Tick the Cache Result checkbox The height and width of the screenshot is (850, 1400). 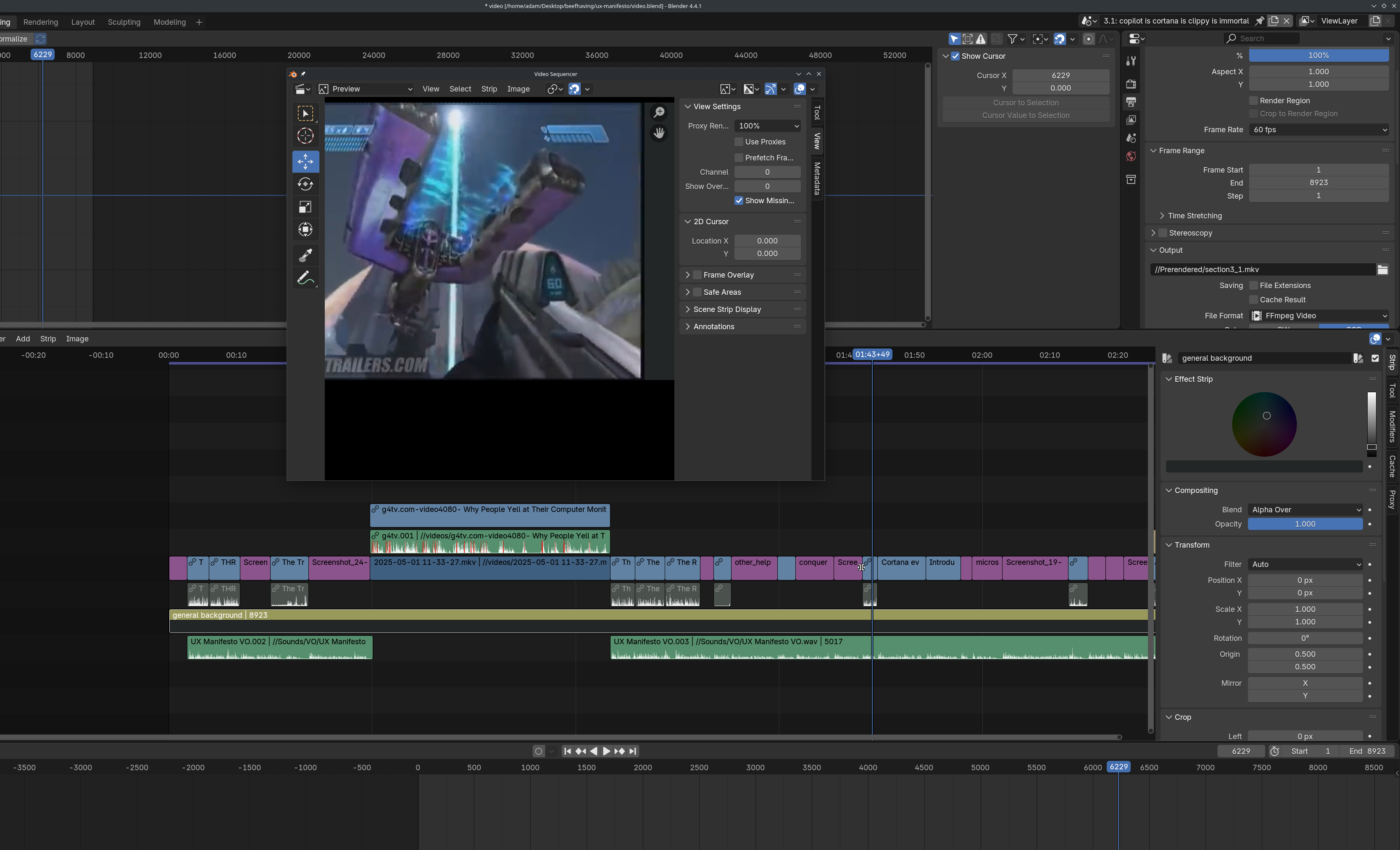[x=1253, y=300]
